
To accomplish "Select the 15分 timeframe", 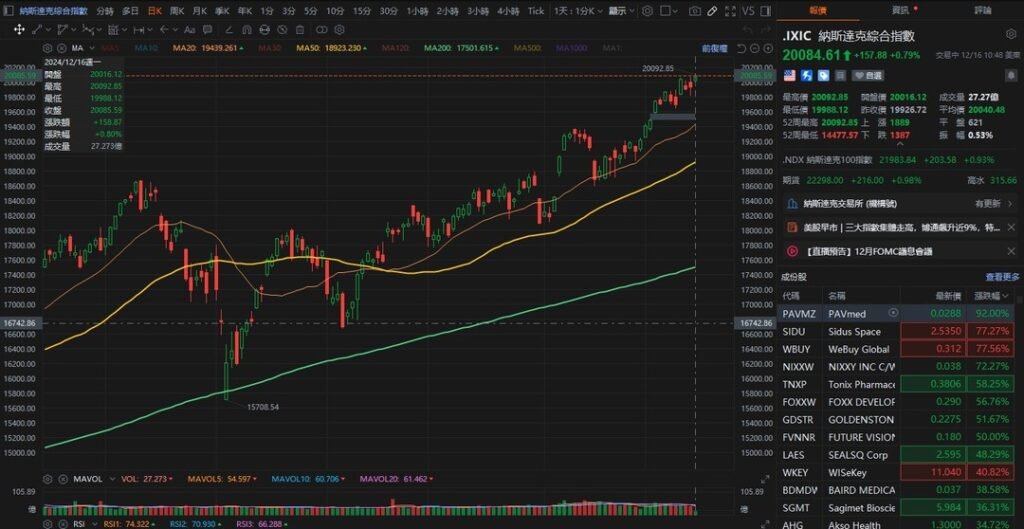I will 362,11.
